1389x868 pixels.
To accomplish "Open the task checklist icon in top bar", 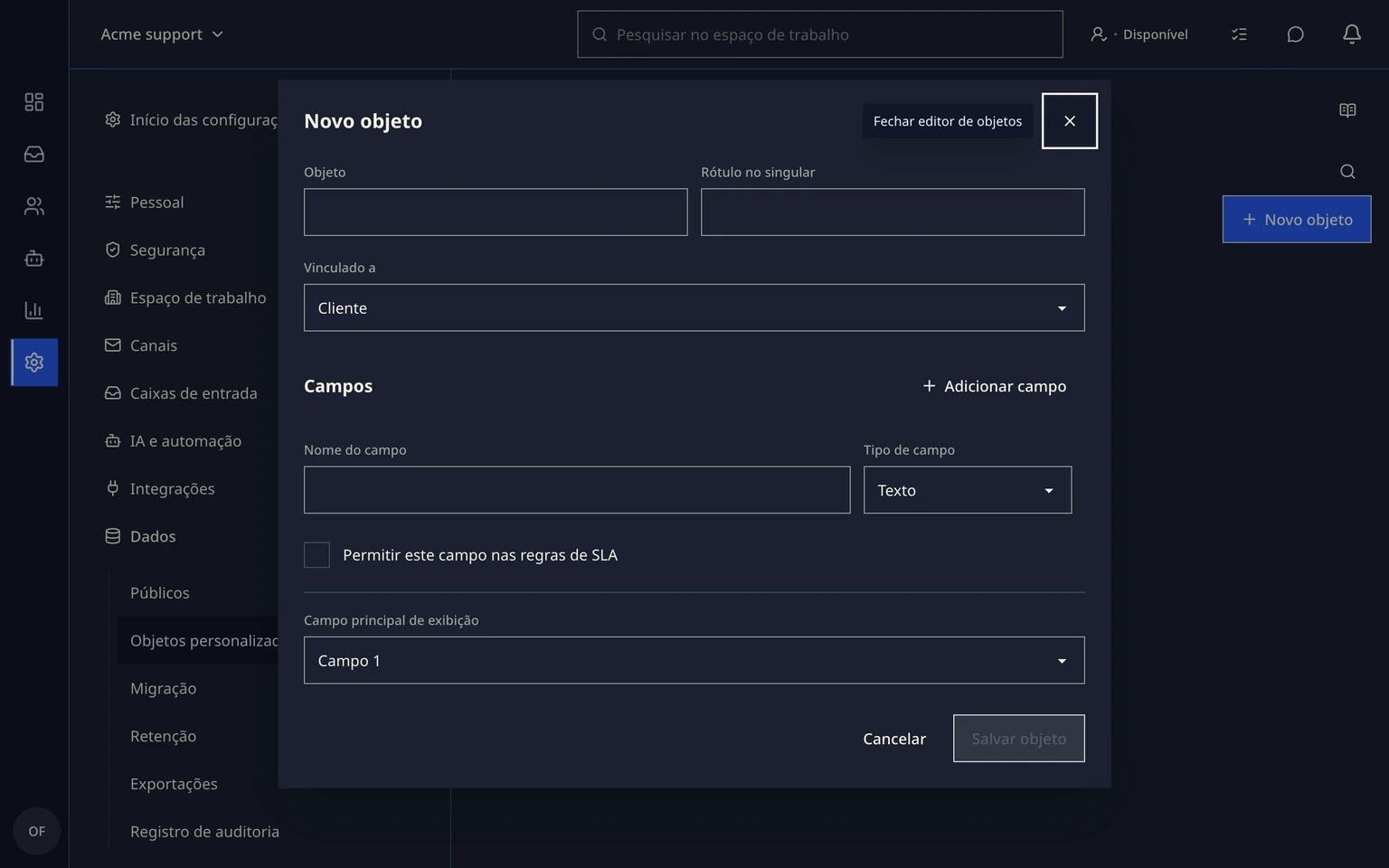I will pyautogui.click(x=1239, y=34).
